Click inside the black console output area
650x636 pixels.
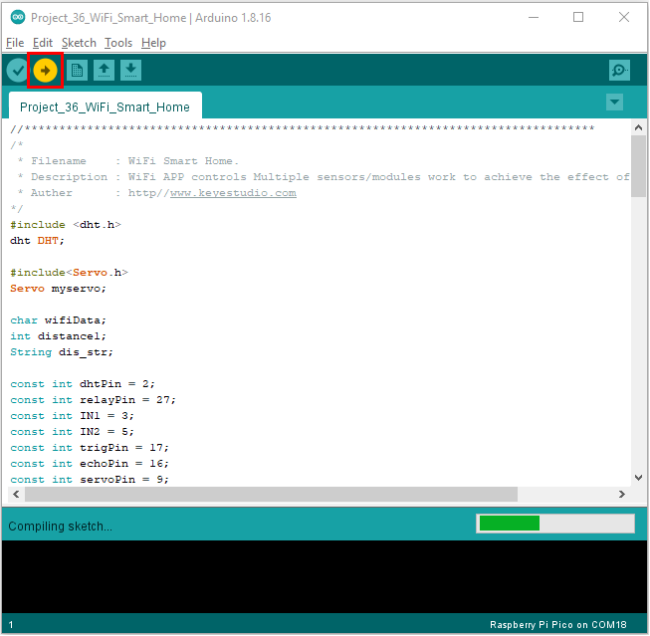click(325, 577)
